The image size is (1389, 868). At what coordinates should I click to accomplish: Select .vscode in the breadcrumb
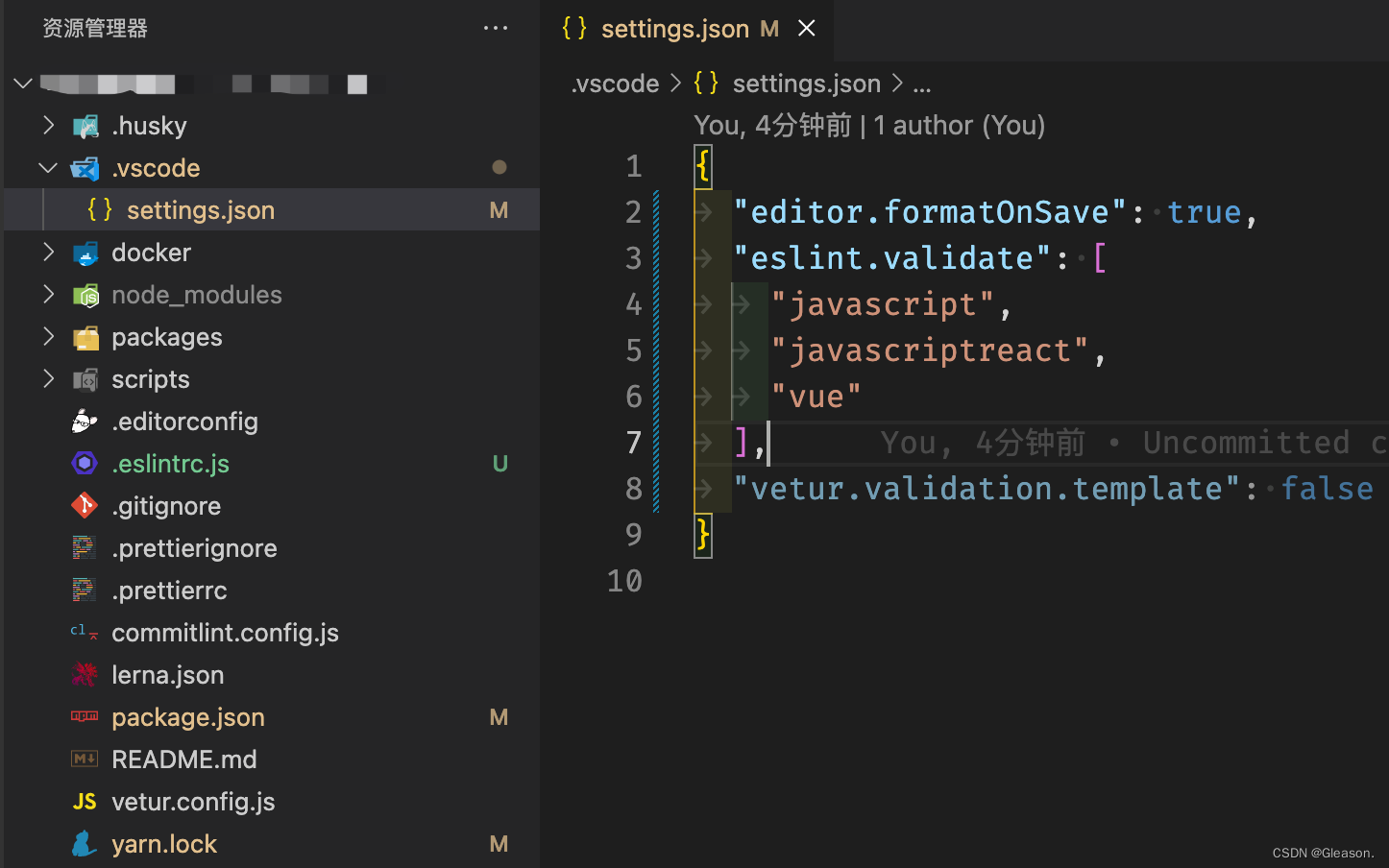pyautogui.click(x=615, y=84)
